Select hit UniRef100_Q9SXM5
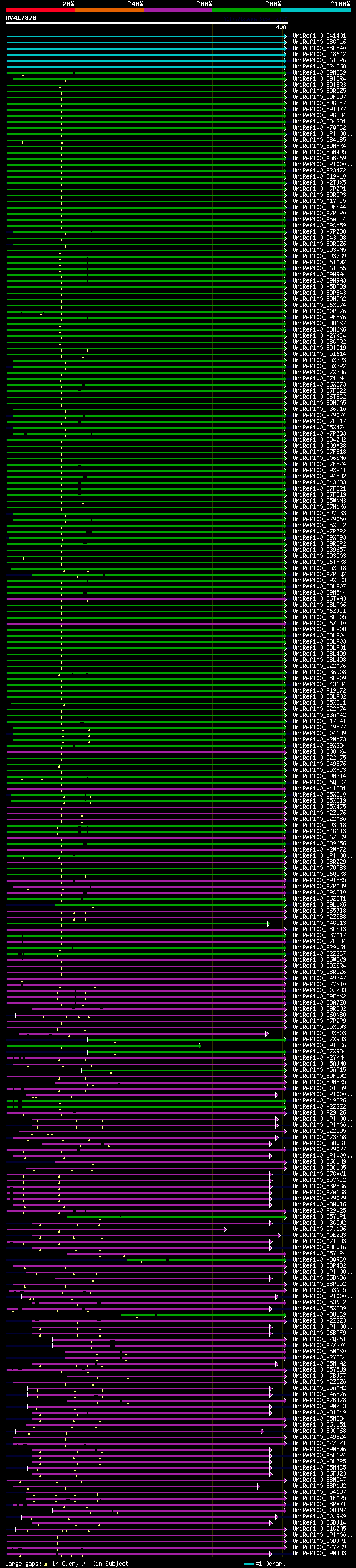 [319, 250]
